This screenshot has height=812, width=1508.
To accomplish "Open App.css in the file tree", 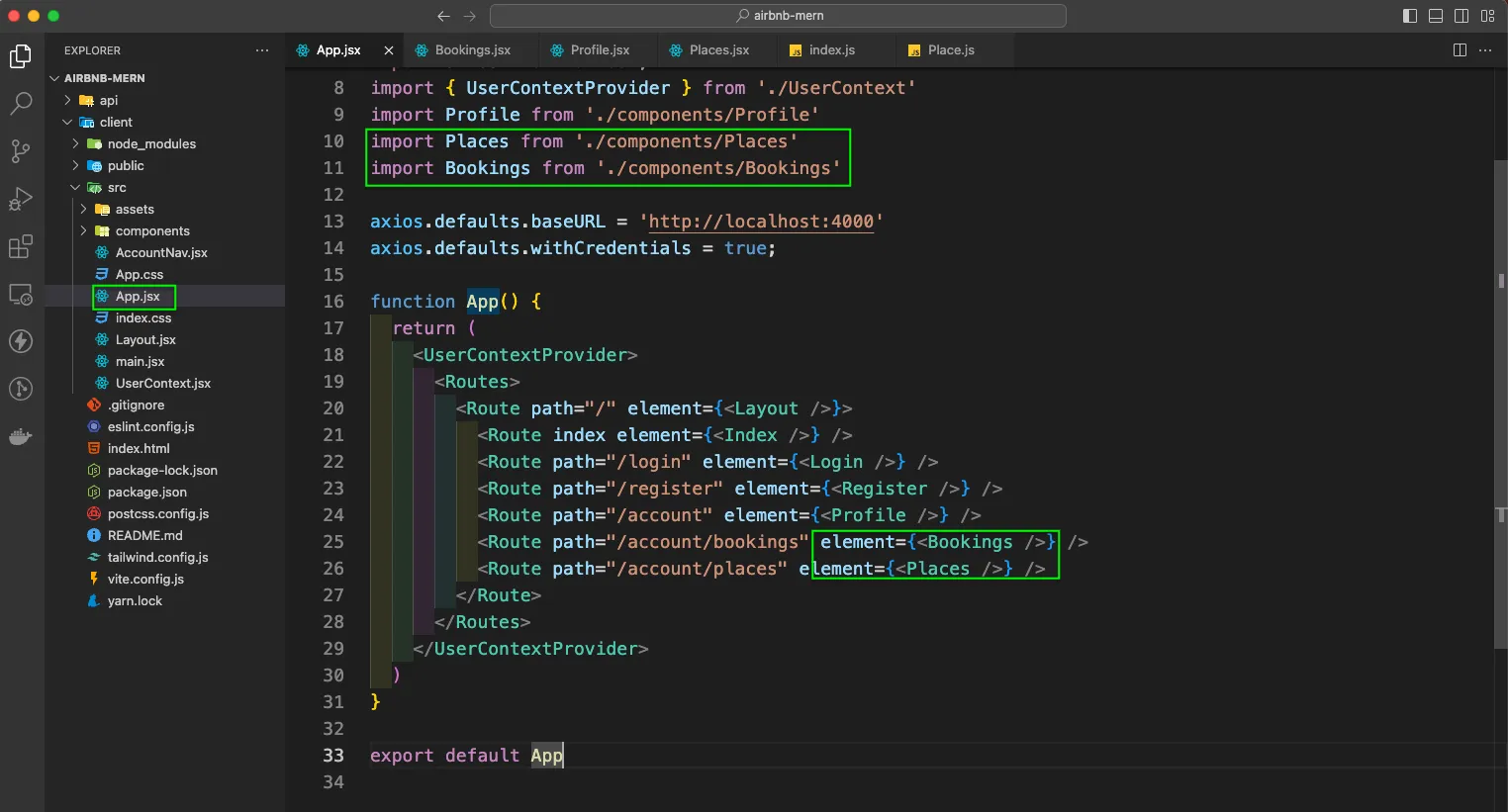I will pos(140,274).
